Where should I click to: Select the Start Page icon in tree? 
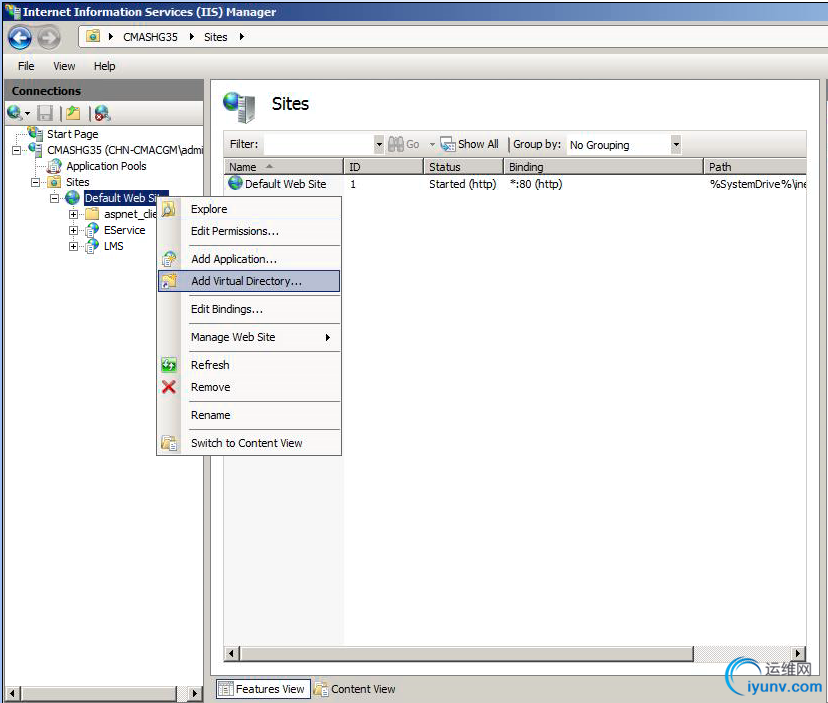coord(35,133)
